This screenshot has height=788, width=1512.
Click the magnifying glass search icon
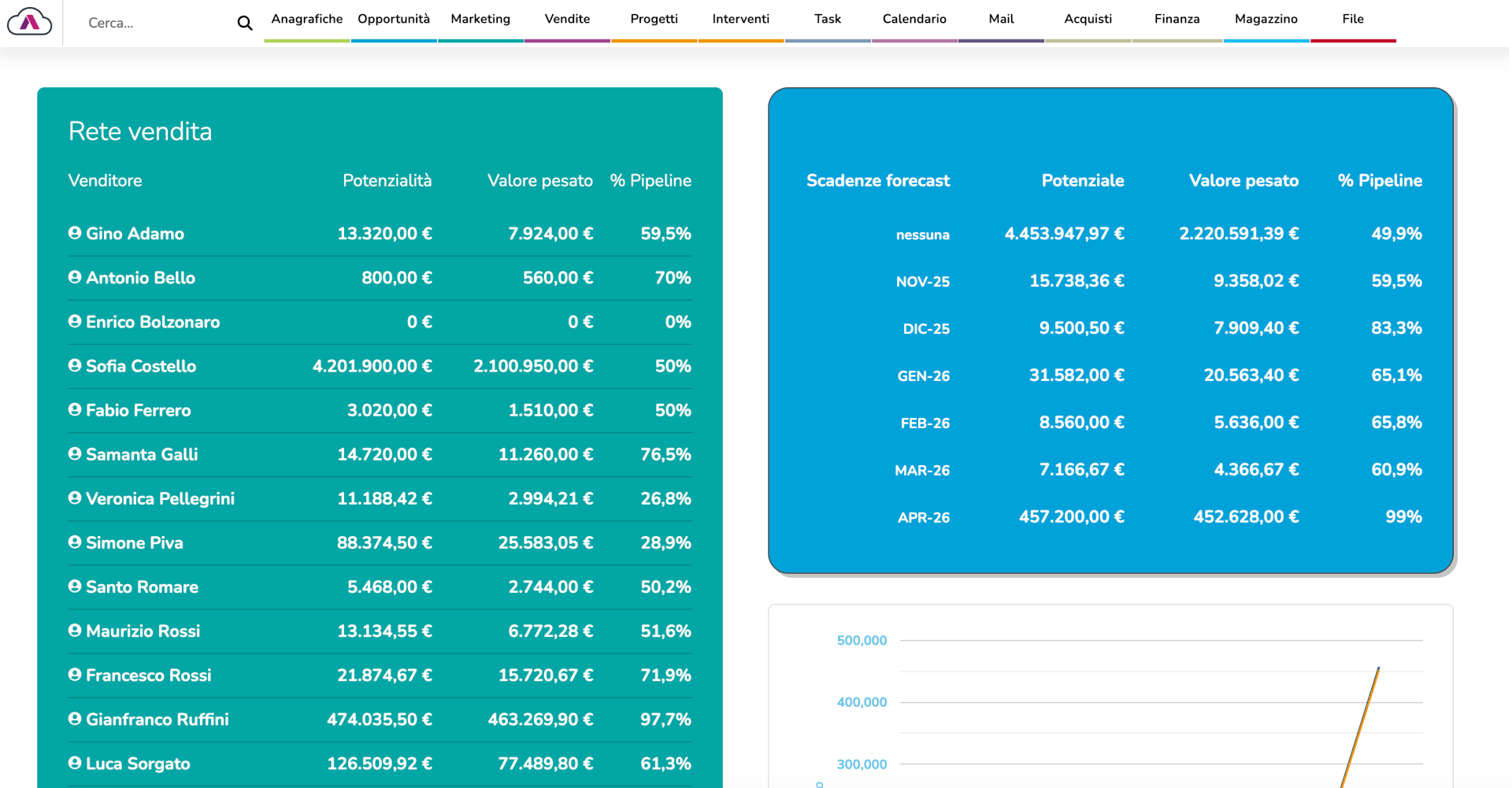[x=245, y=24]
